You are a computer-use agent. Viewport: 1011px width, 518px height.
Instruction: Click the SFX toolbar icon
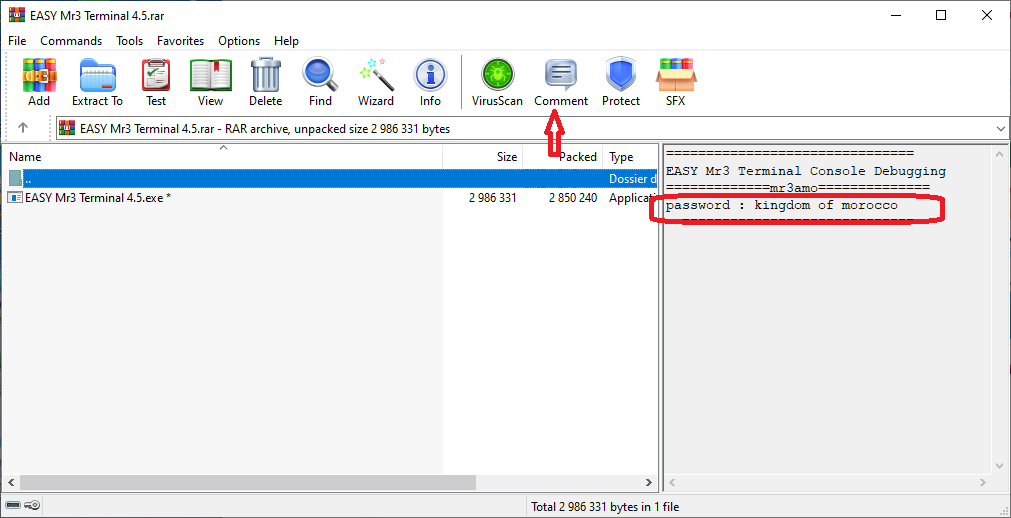676,75
